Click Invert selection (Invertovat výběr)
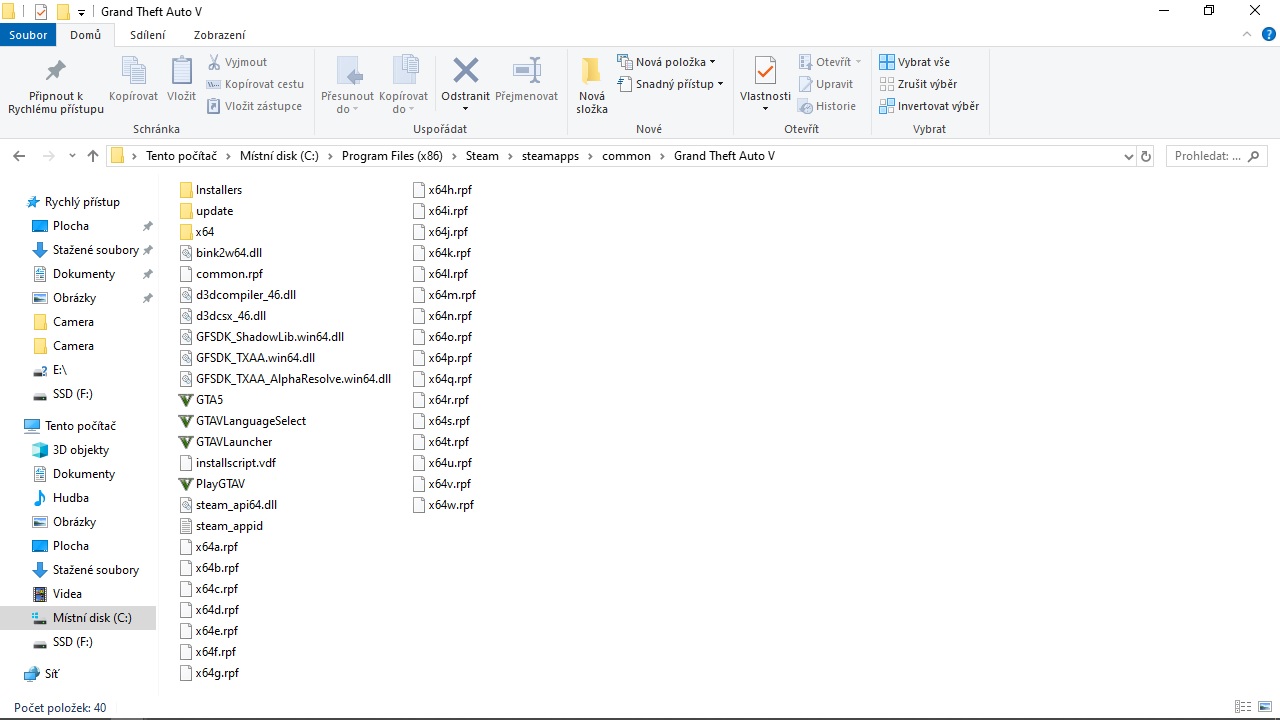 click(929, 106)
